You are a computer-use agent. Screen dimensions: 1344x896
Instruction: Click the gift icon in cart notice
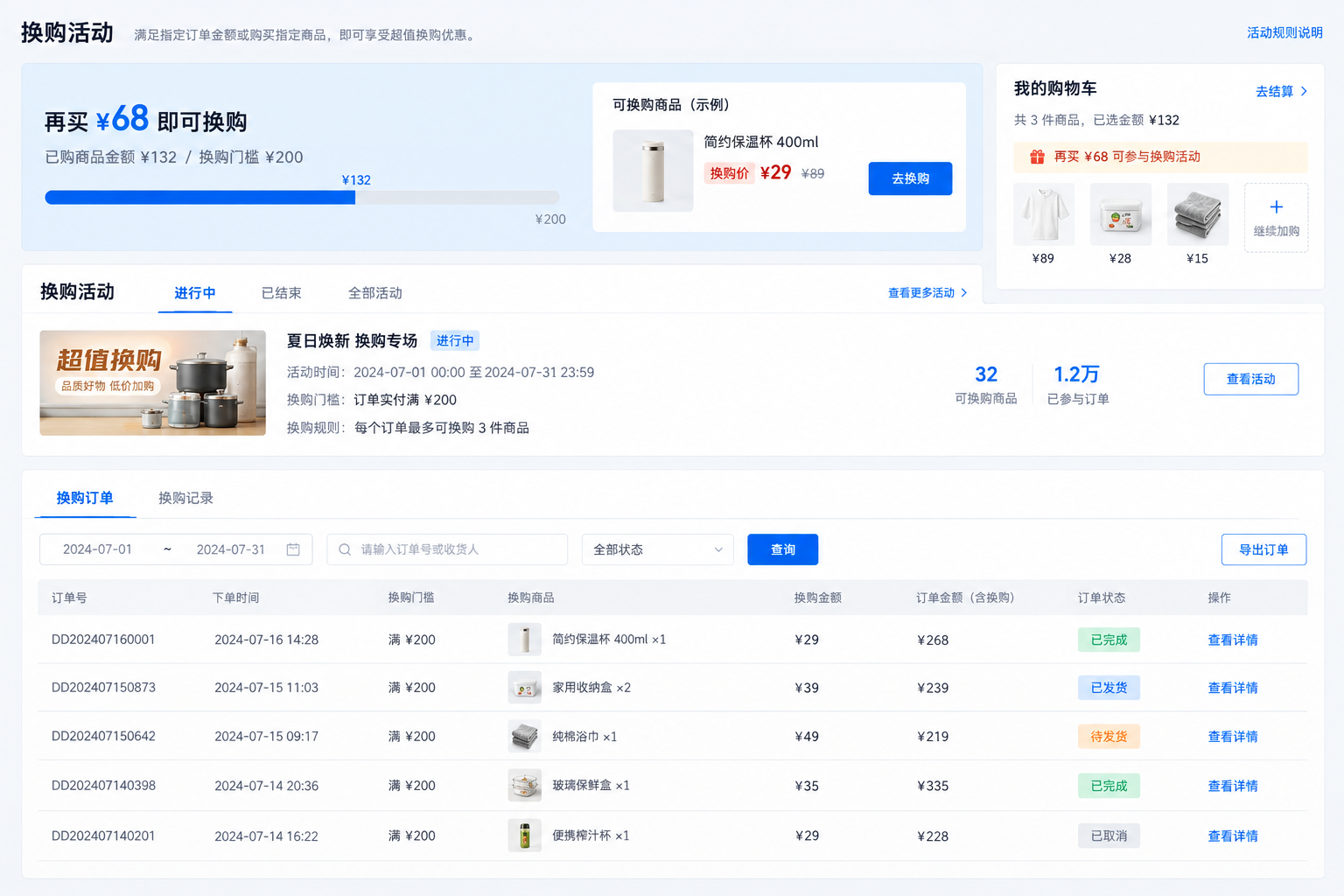1037,157
